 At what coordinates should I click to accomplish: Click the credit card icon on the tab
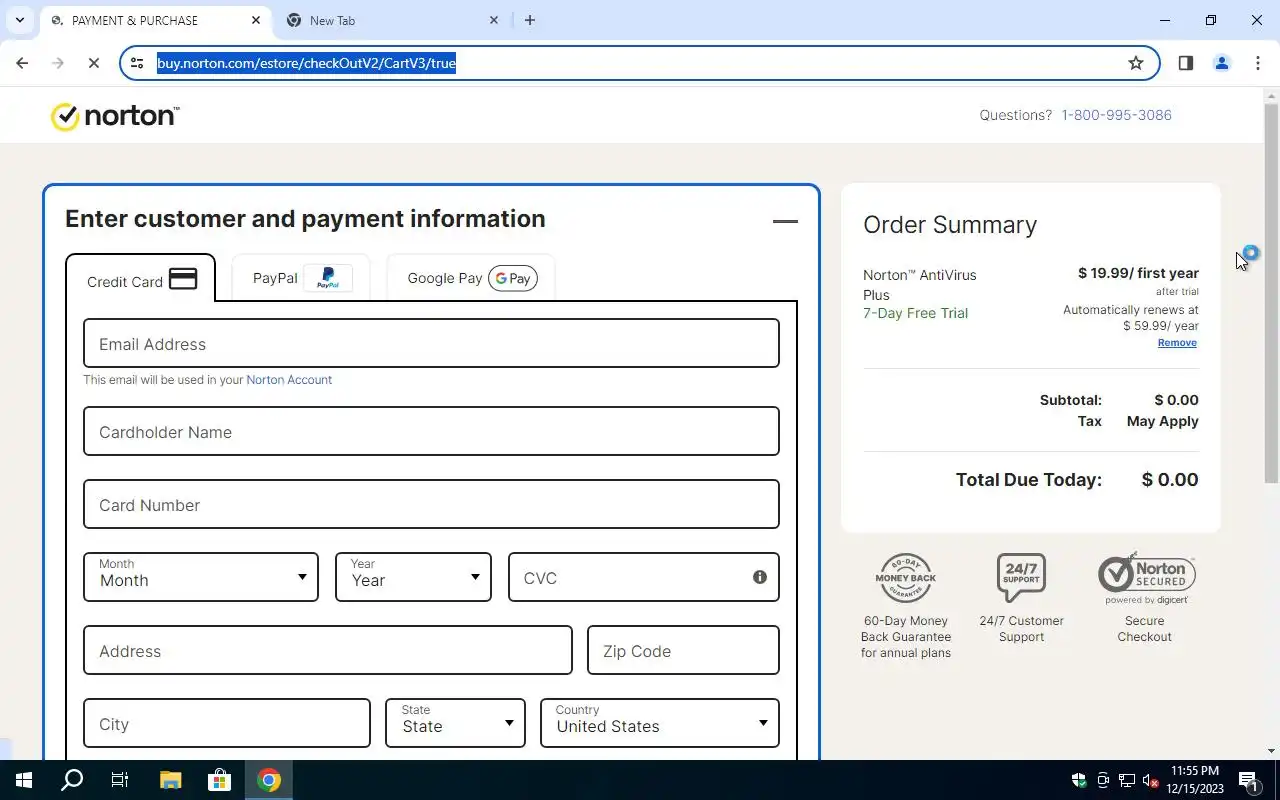(x=183, y=279)
